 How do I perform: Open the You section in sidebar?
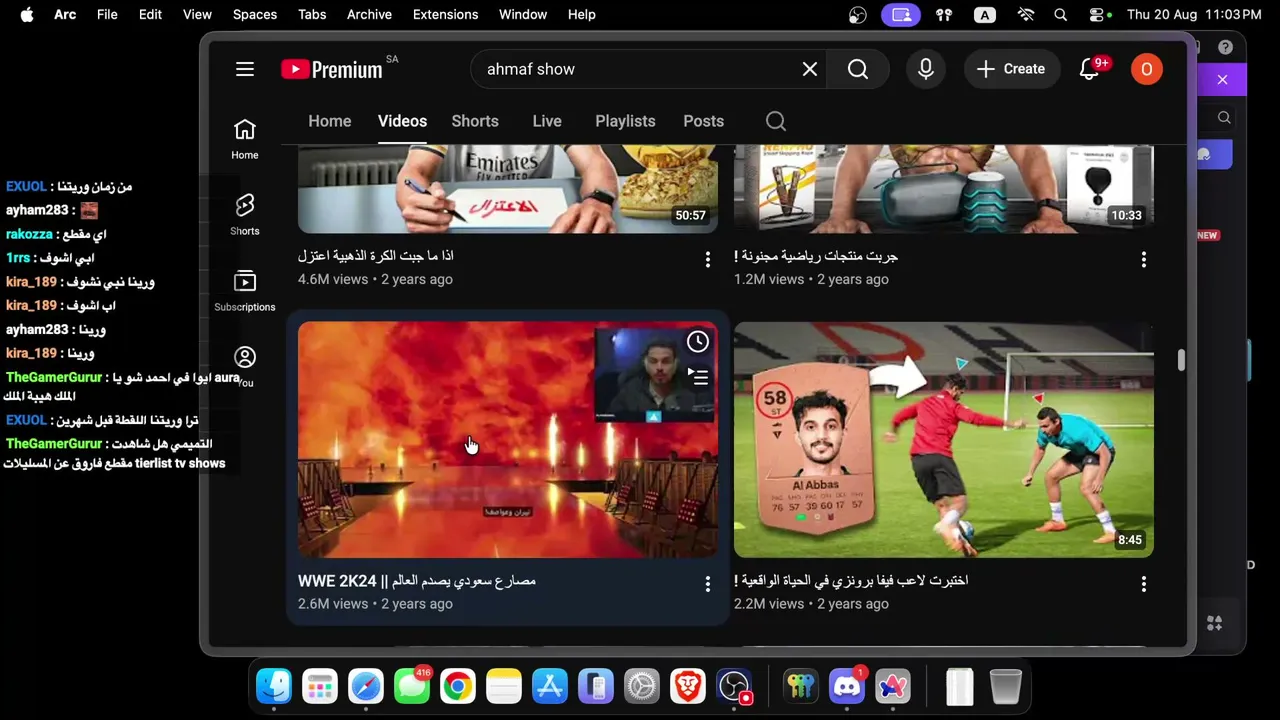(245, 366)
